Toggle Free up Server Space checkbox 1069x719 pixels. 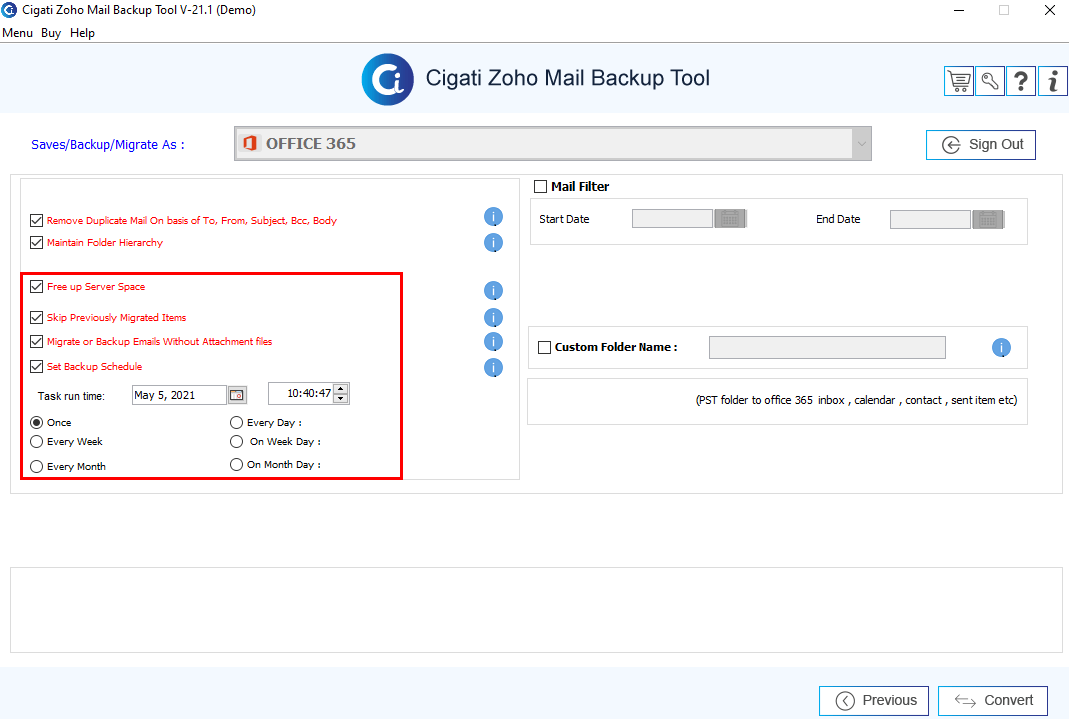coord(37,287)
